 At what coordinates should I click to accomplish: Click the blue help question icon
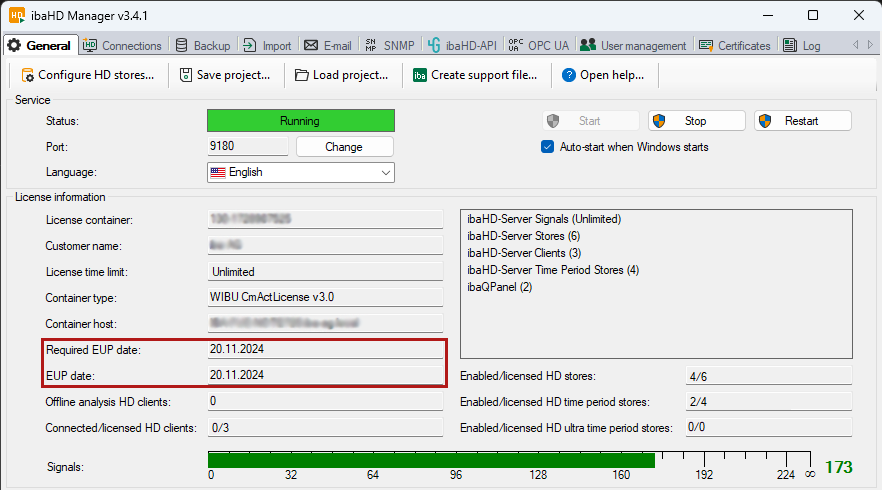click(569, 75)
